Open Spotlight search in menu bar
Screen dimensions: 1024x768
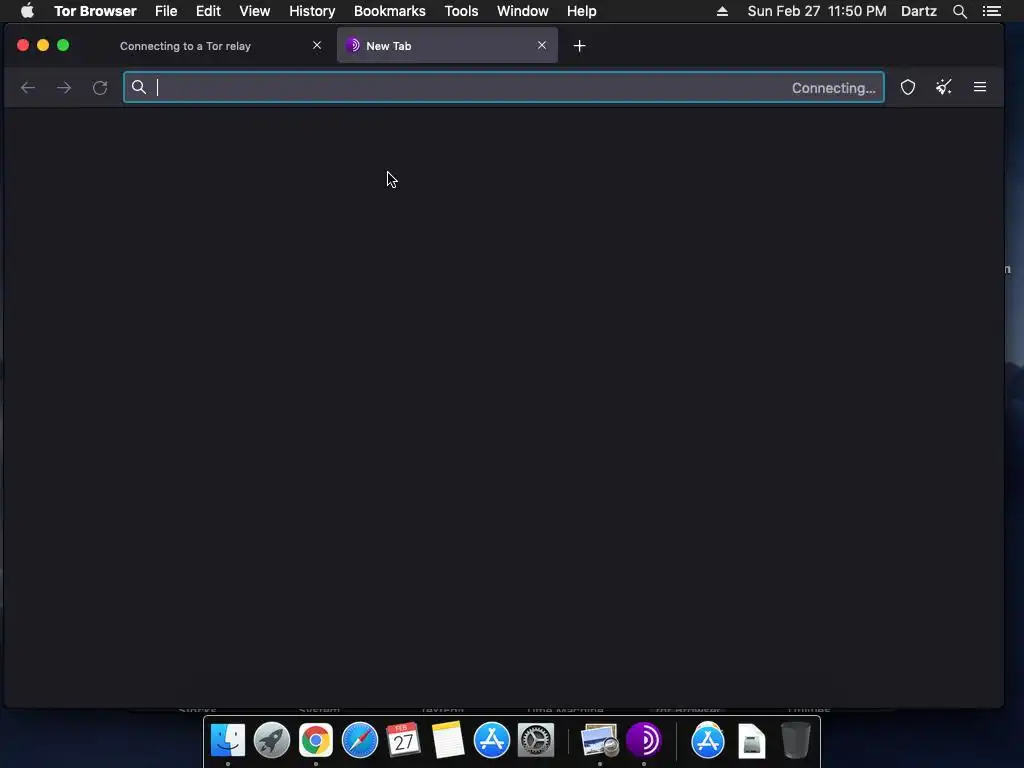tap(960, 11)
